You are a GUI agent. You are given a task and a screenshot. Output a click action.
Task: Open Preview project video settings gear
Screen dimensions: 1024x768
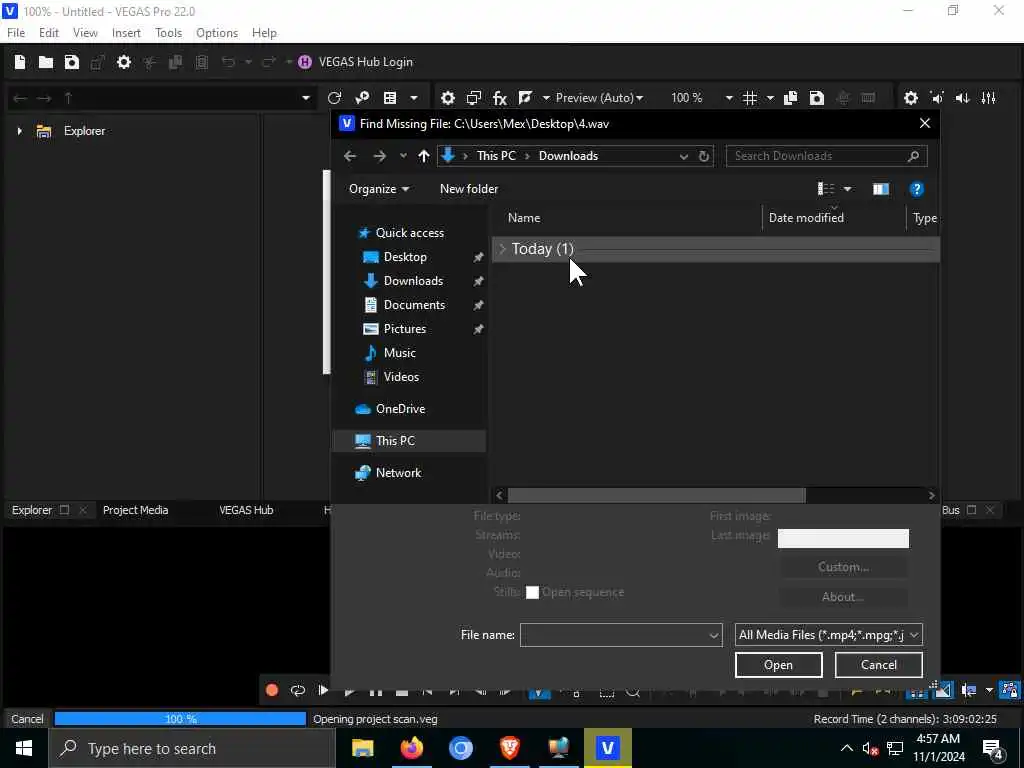coord(447,98)
